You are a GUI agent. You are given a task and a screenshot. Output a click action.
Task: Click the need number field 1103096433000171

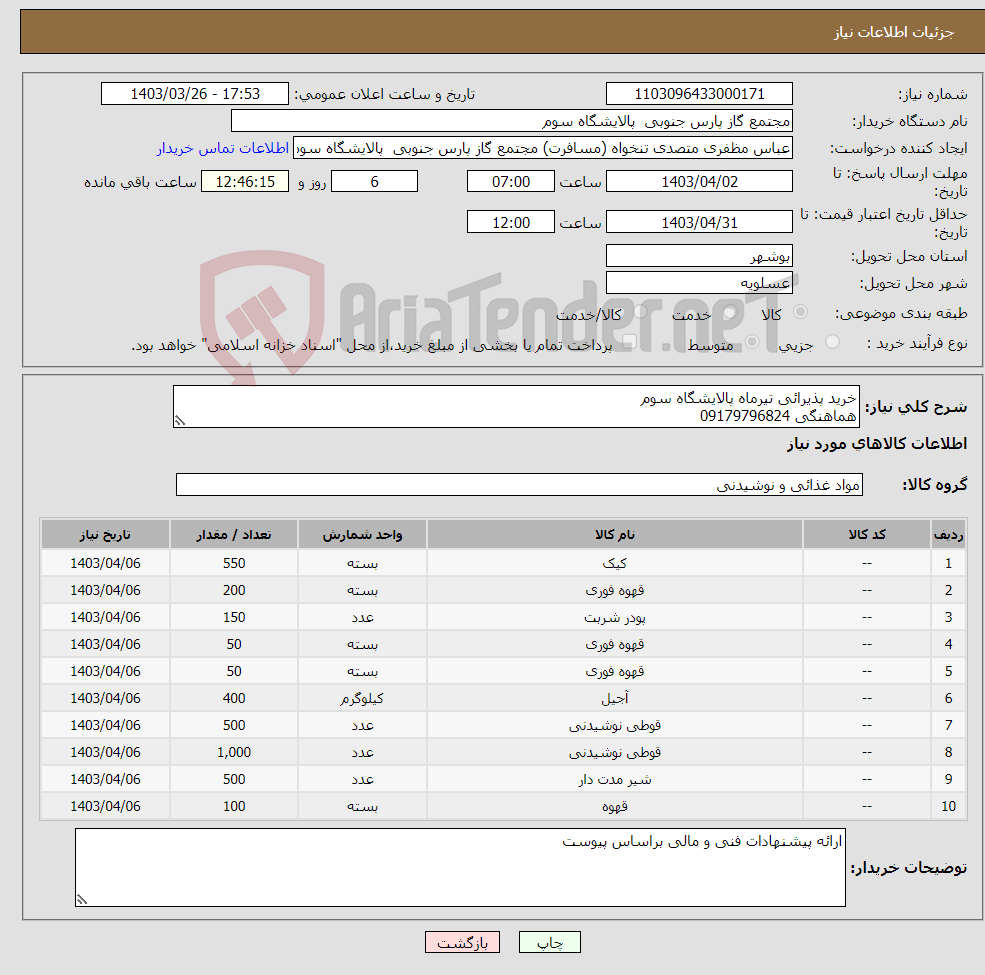(x=699, y=94)
